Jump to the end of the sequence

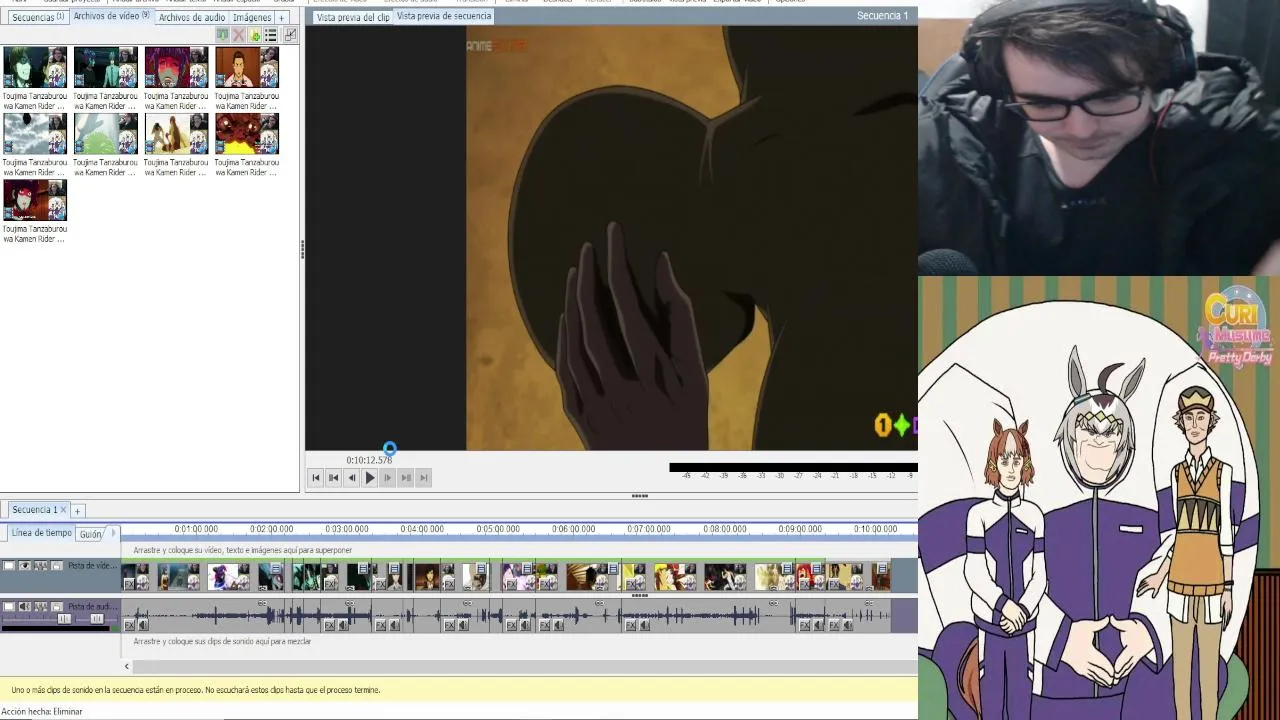(423, 478)
